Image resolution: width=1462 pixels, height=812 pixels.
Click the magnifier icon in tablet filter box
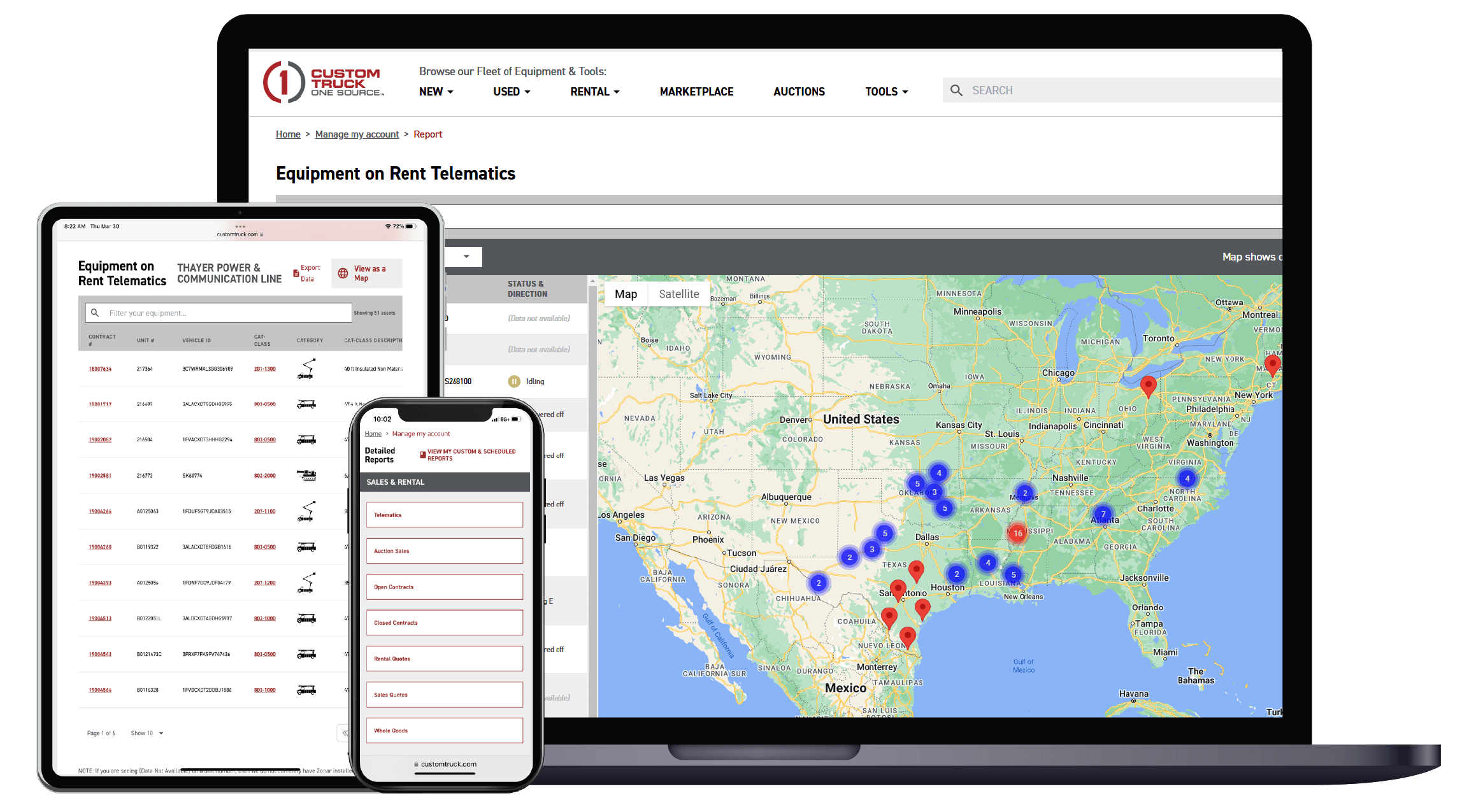pos(95,313)
